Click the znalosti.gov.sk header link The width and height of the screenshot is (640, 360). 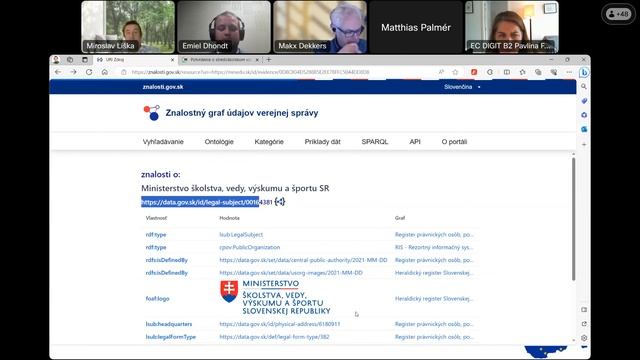click(163, 87)
